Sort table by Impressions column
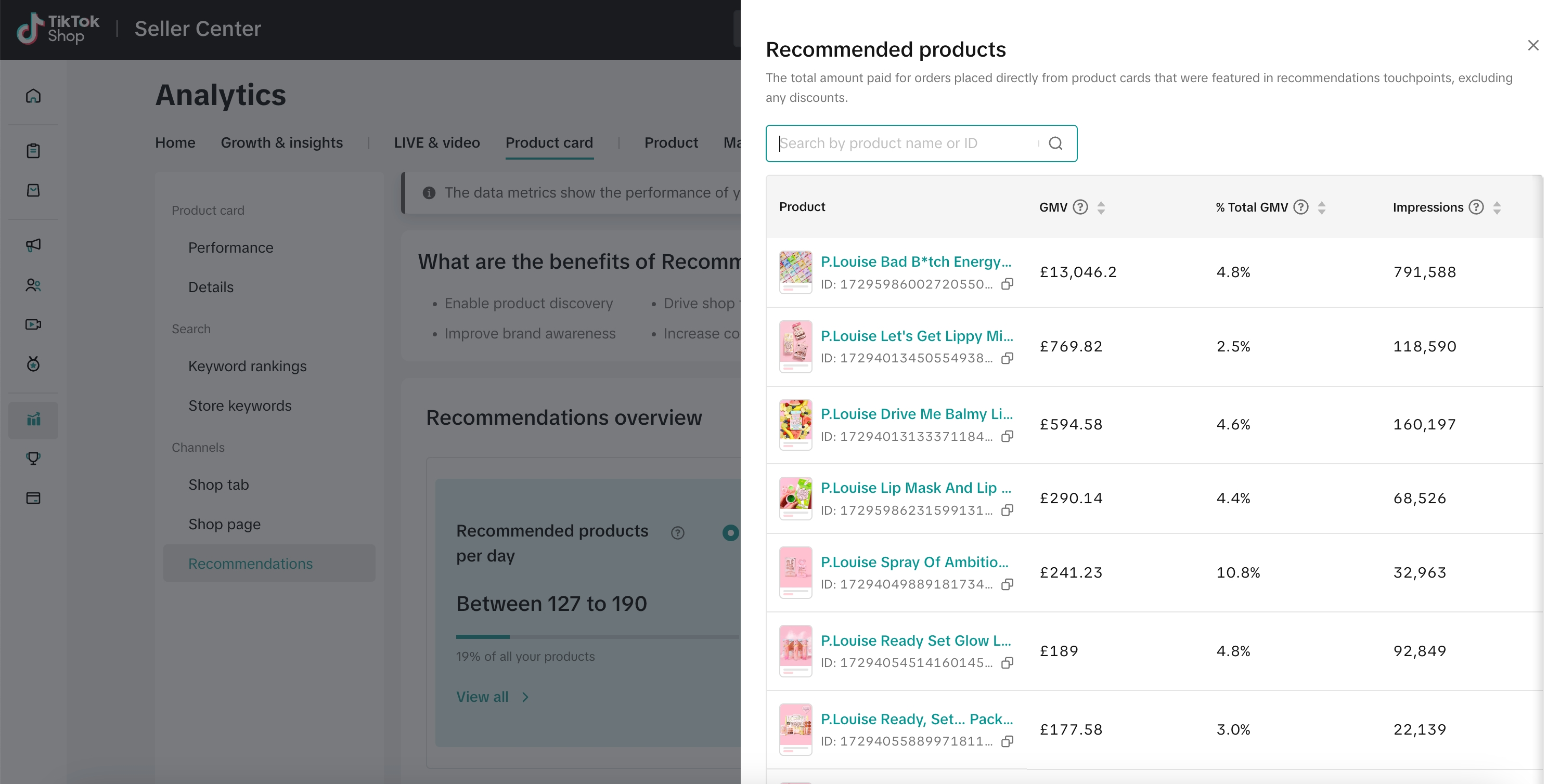 [x=1497, y=207]
